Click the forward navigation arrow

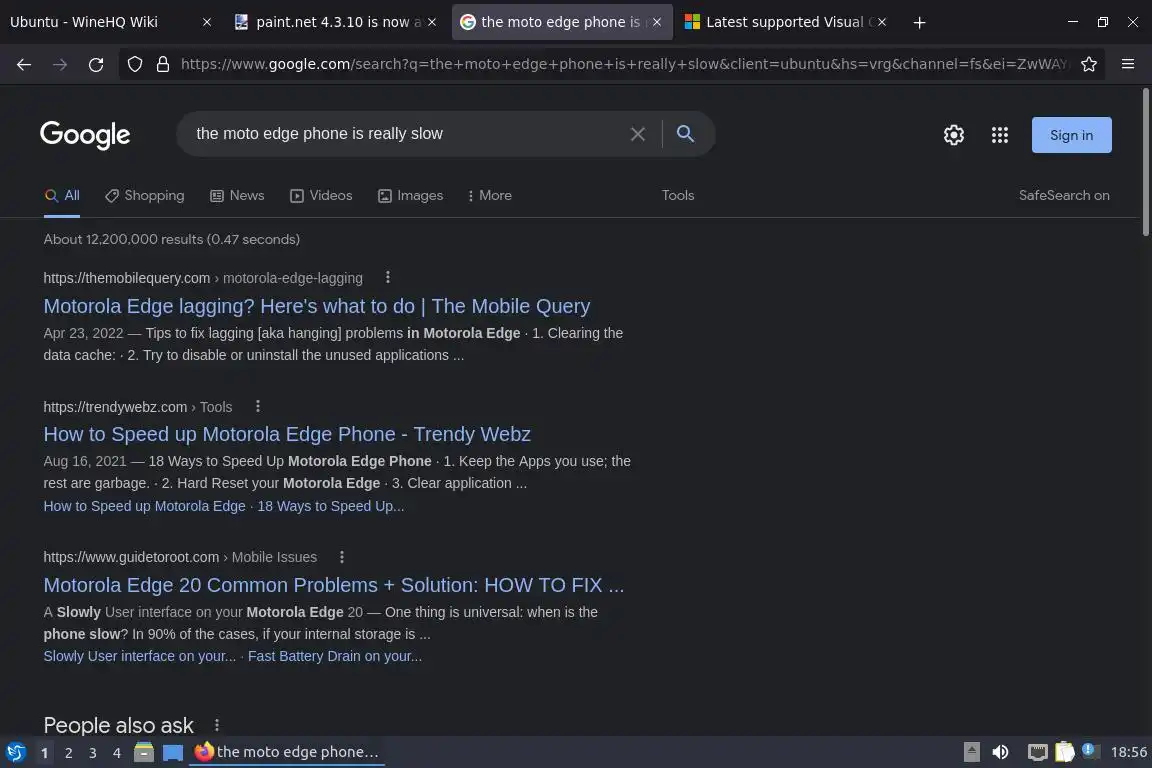coord(60,65)
